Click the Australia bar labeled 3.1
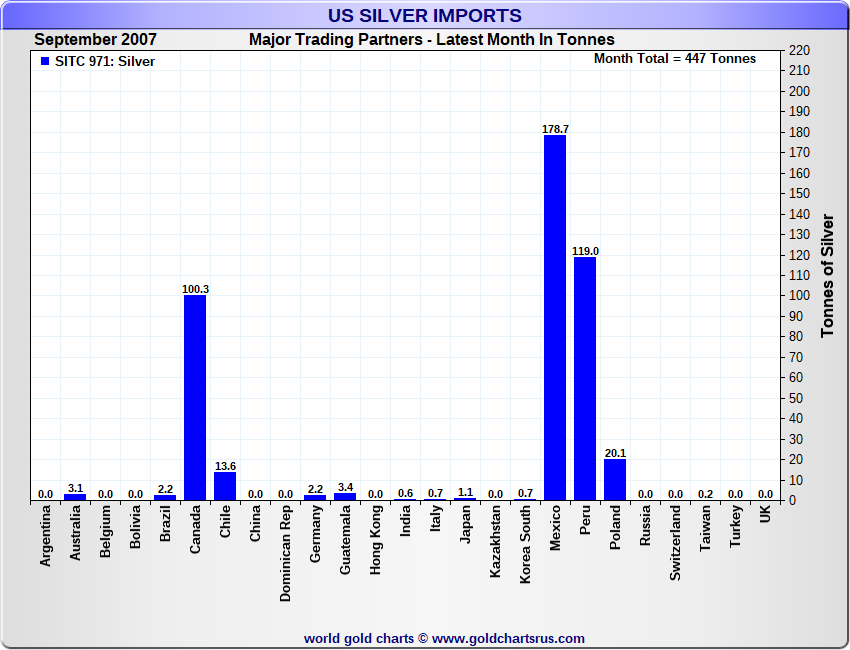The width and height of the screenshot is (850, 650). 75,497
